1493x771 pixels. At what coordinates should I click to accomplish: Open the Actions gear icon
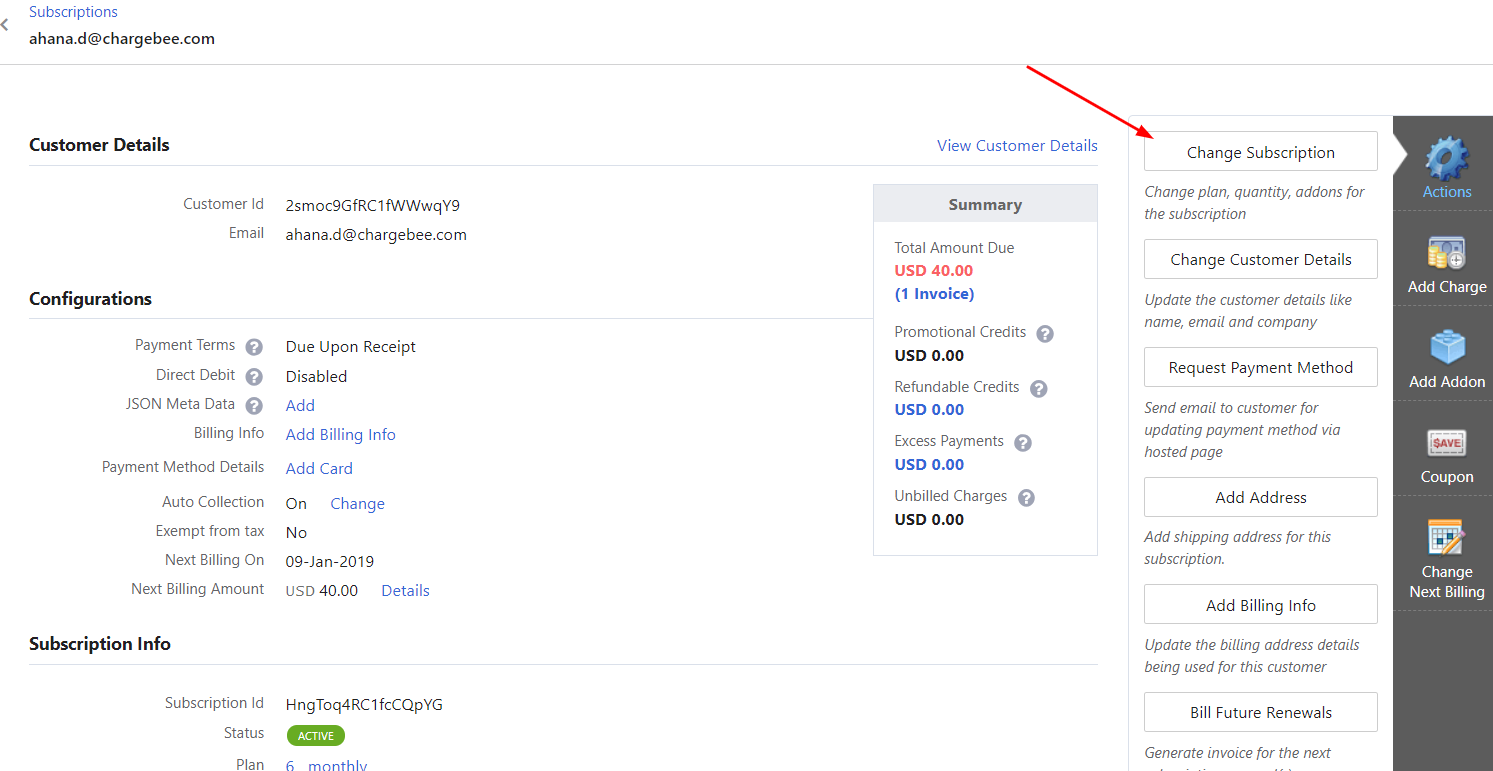1447,158
